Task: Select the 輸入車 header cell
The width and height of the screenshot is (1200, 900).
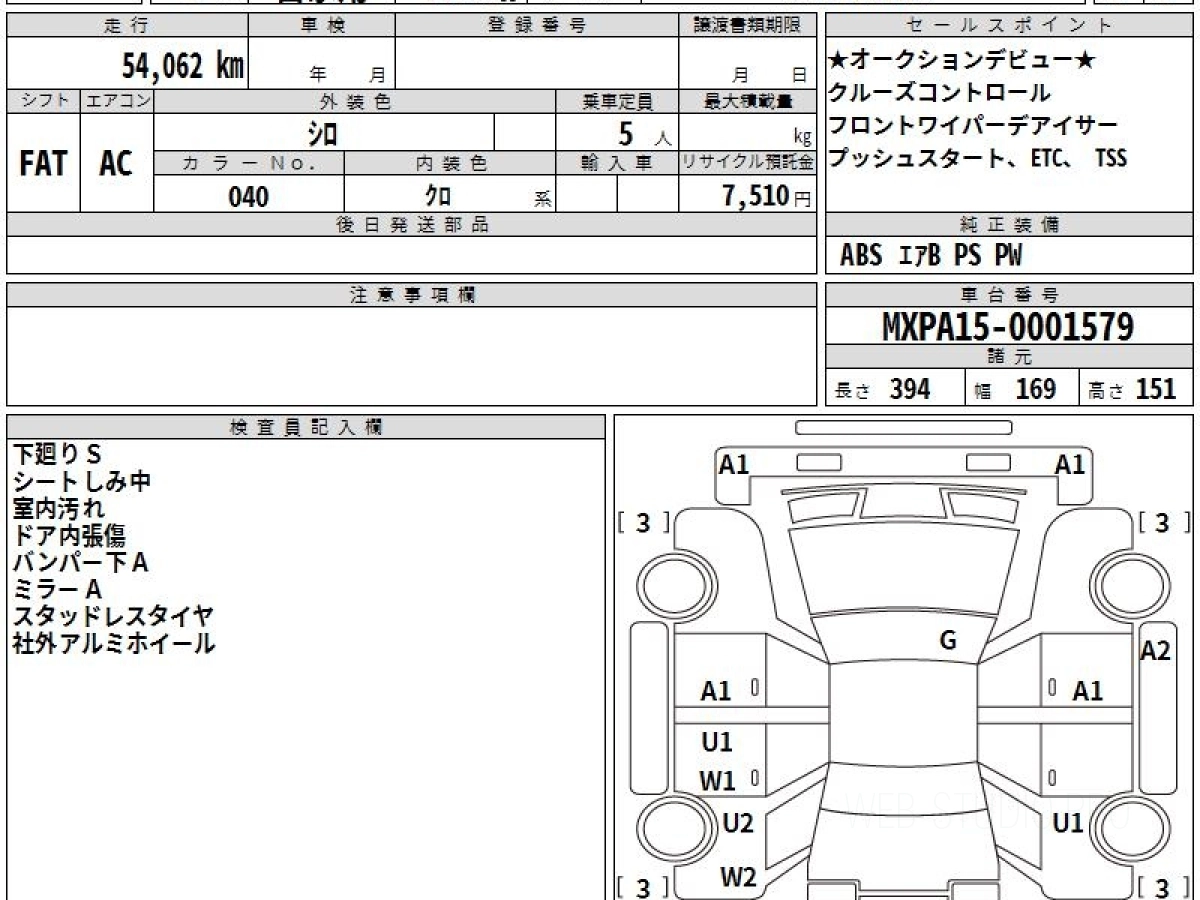Action: tap(617, 164)
